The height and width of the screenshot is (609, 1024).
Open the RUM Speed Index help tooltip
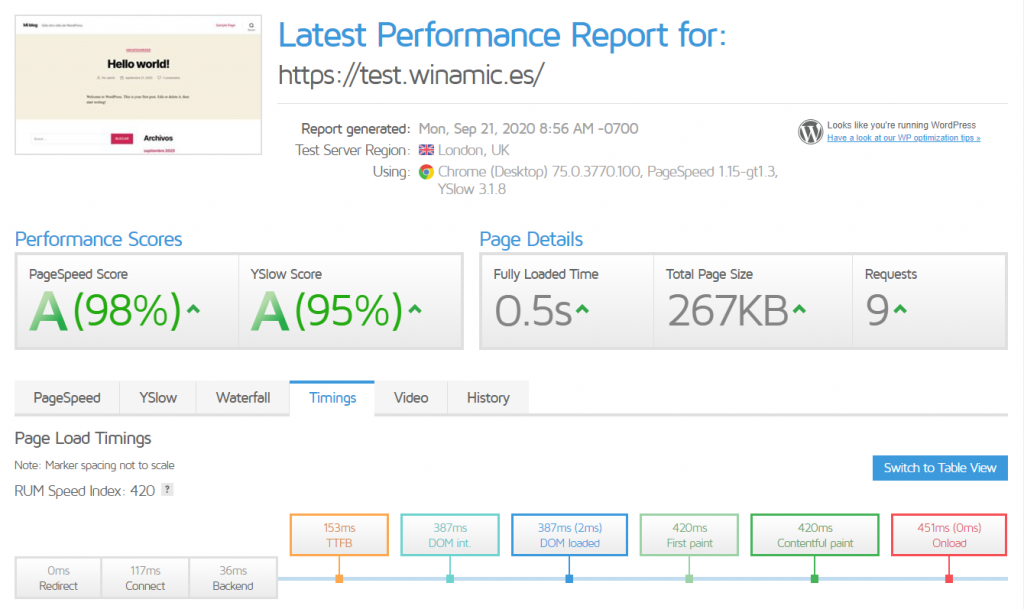[x=165, y=491]
